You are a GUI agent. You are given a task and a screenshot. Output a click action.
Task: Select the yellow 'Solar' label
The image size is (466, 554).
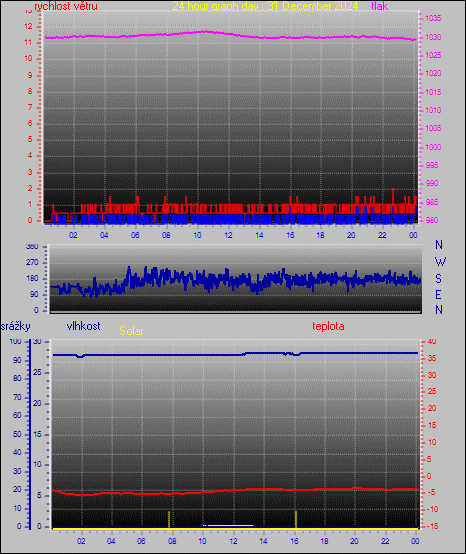click(x=131, y=331)
